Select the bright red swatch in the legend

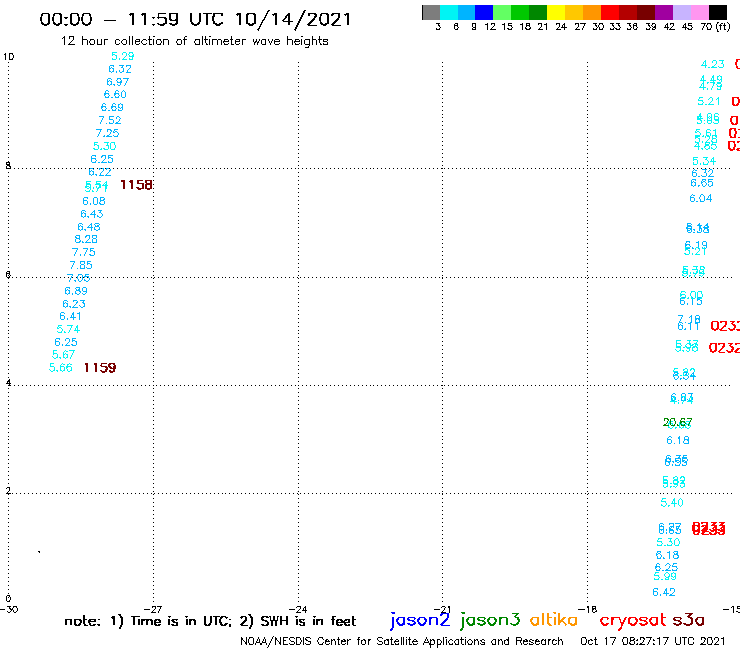point(610,12)
